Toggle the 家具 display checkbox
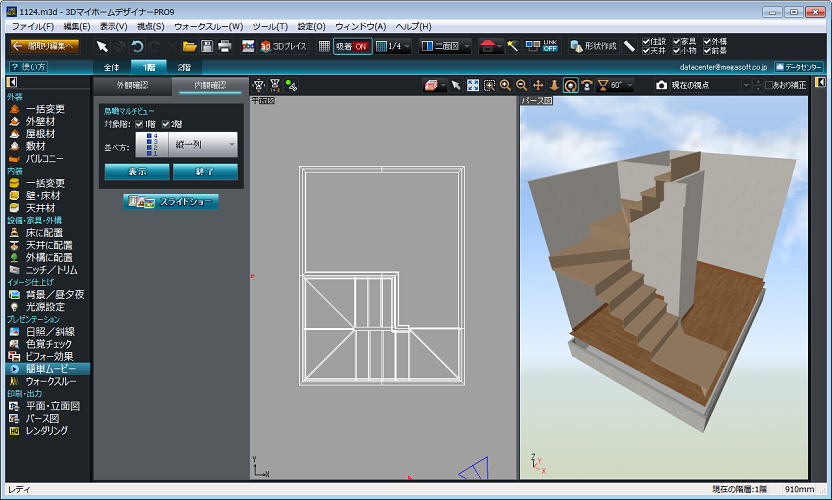Screen dimensions: 832x500 point(678,41)
